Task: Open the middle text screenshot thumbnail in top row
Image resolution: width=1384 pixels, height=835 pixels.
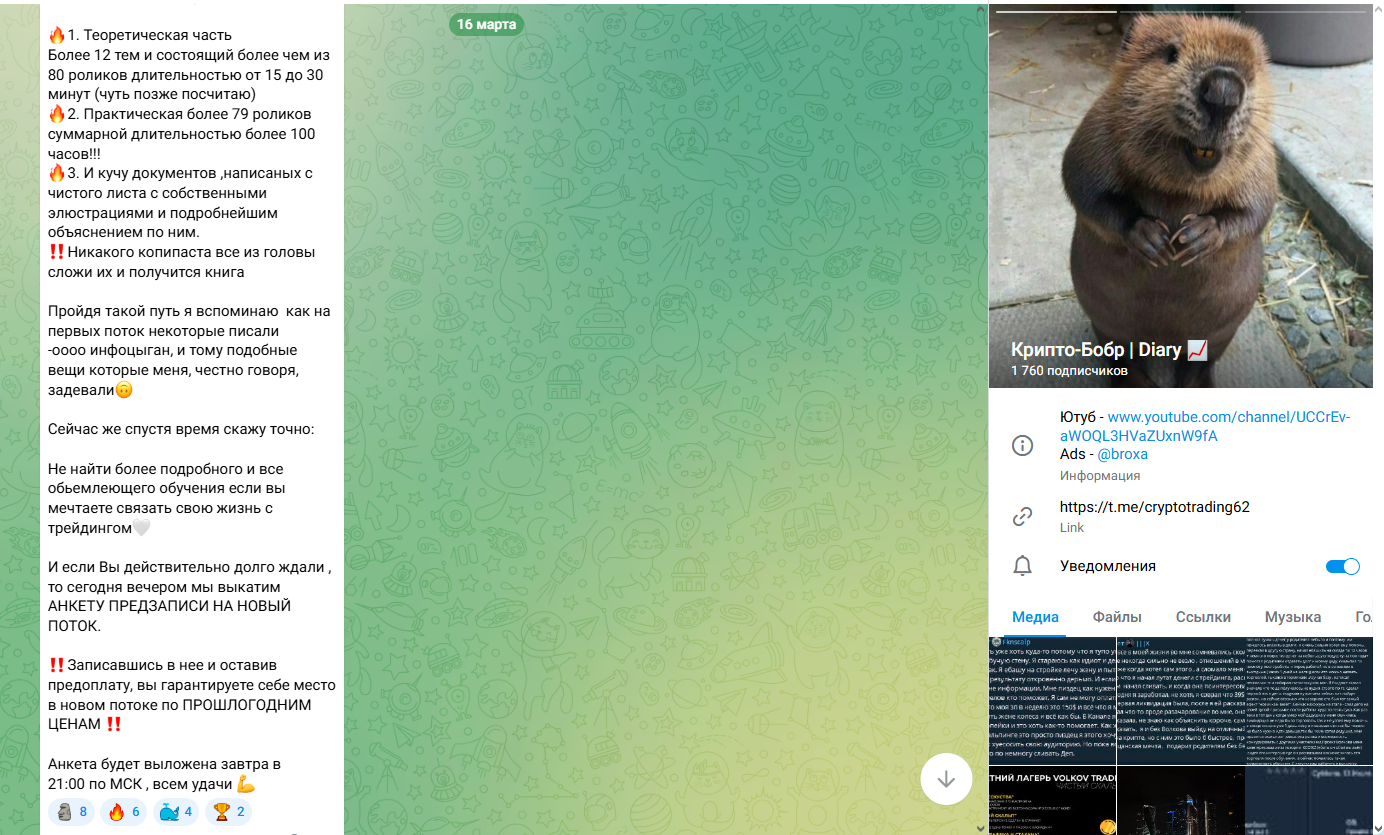Action: pyautogui.click(x=1181, y=701)
